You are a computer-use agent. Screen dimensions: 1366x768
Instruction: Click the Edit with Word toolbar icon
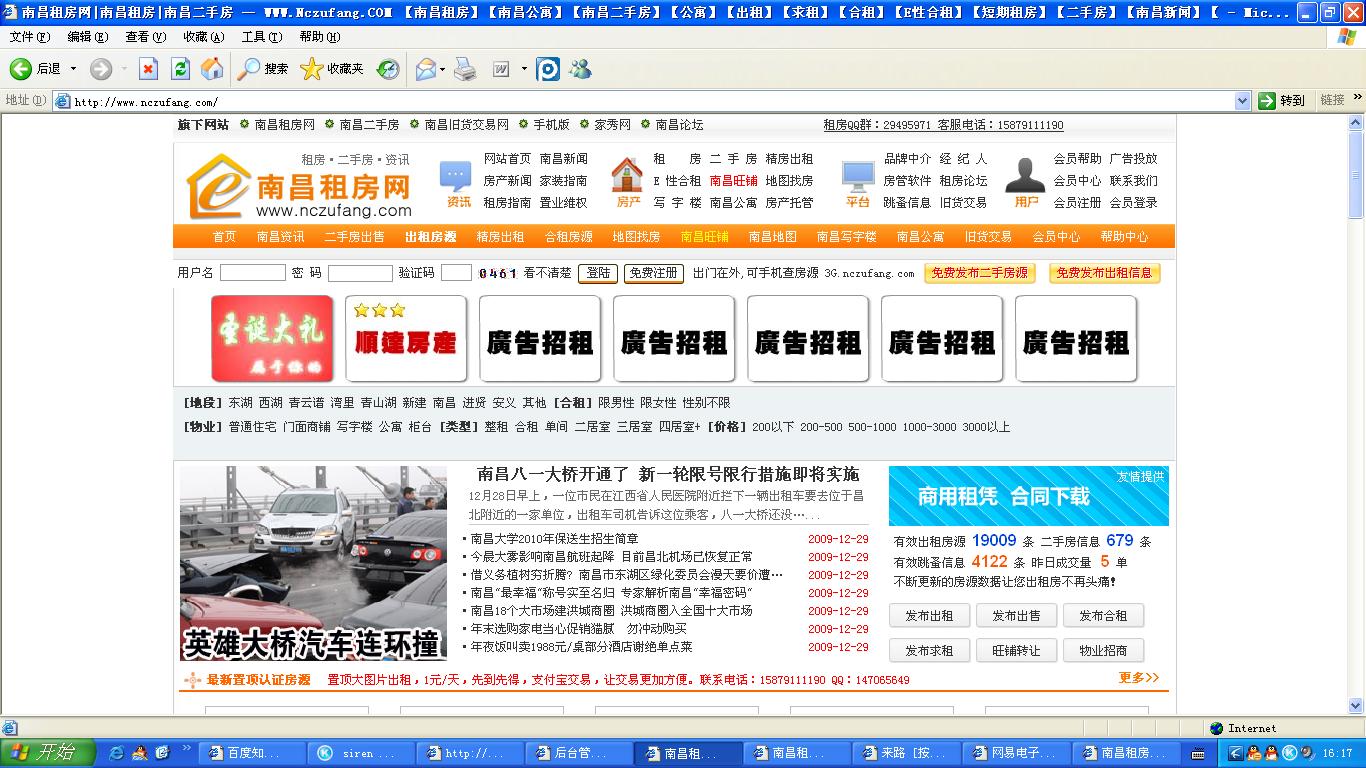click(x=501, y=69)
